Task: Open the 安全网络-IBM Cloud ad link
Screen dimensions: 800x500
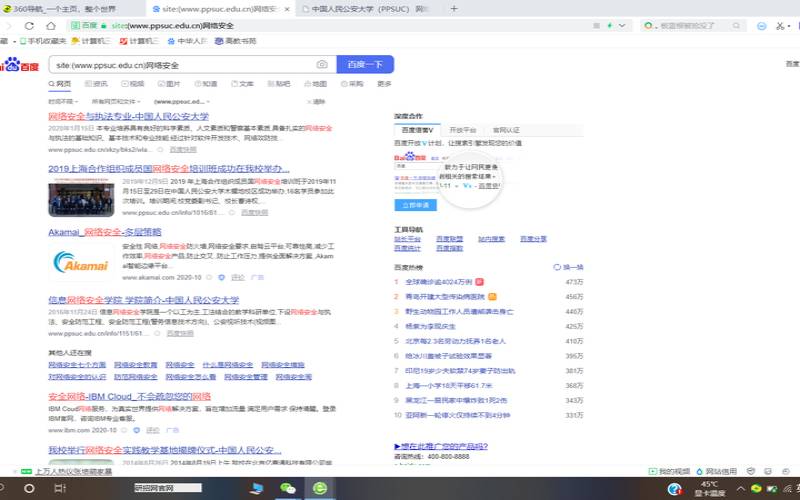Action: pos(130,396)
